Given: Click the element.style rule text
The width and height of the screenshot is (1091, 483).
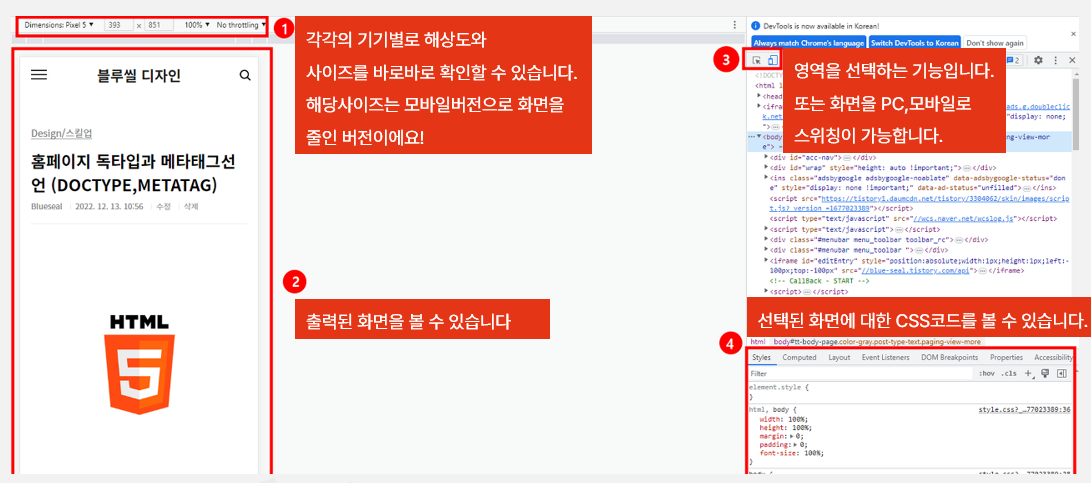Looking at the screenshot, I should [779, 386].
